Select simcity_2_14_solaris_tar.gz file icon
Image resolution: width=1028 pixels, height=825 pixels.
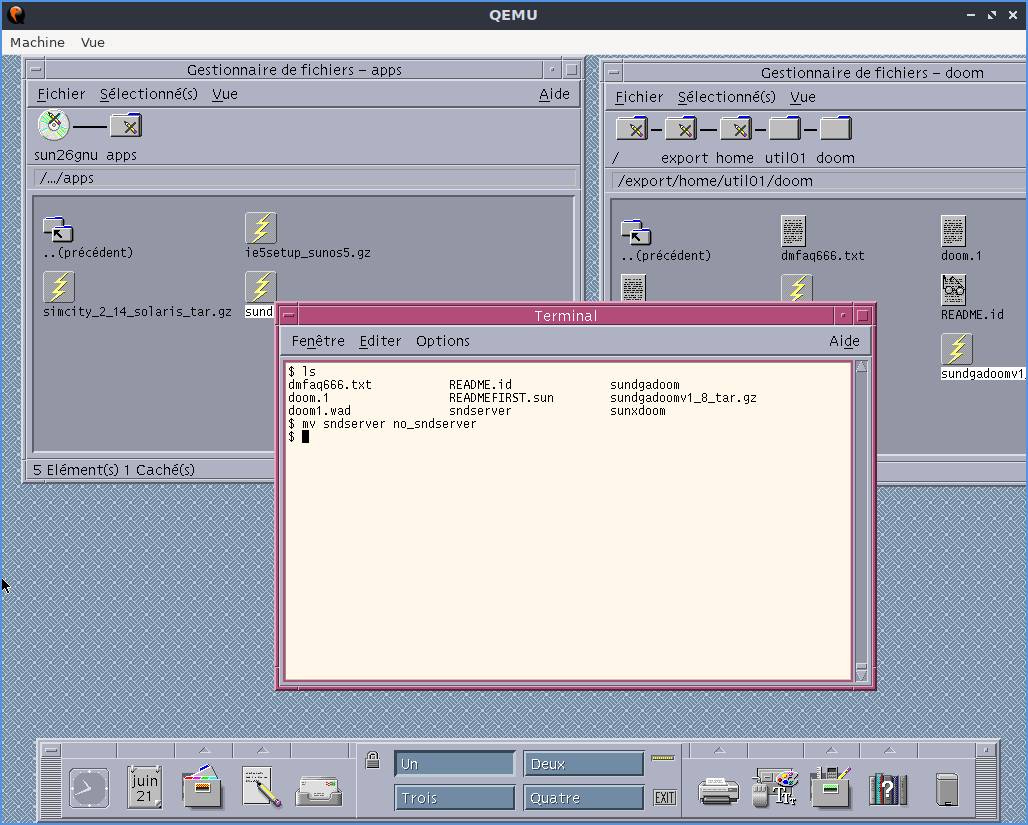(x=59, y=287)
